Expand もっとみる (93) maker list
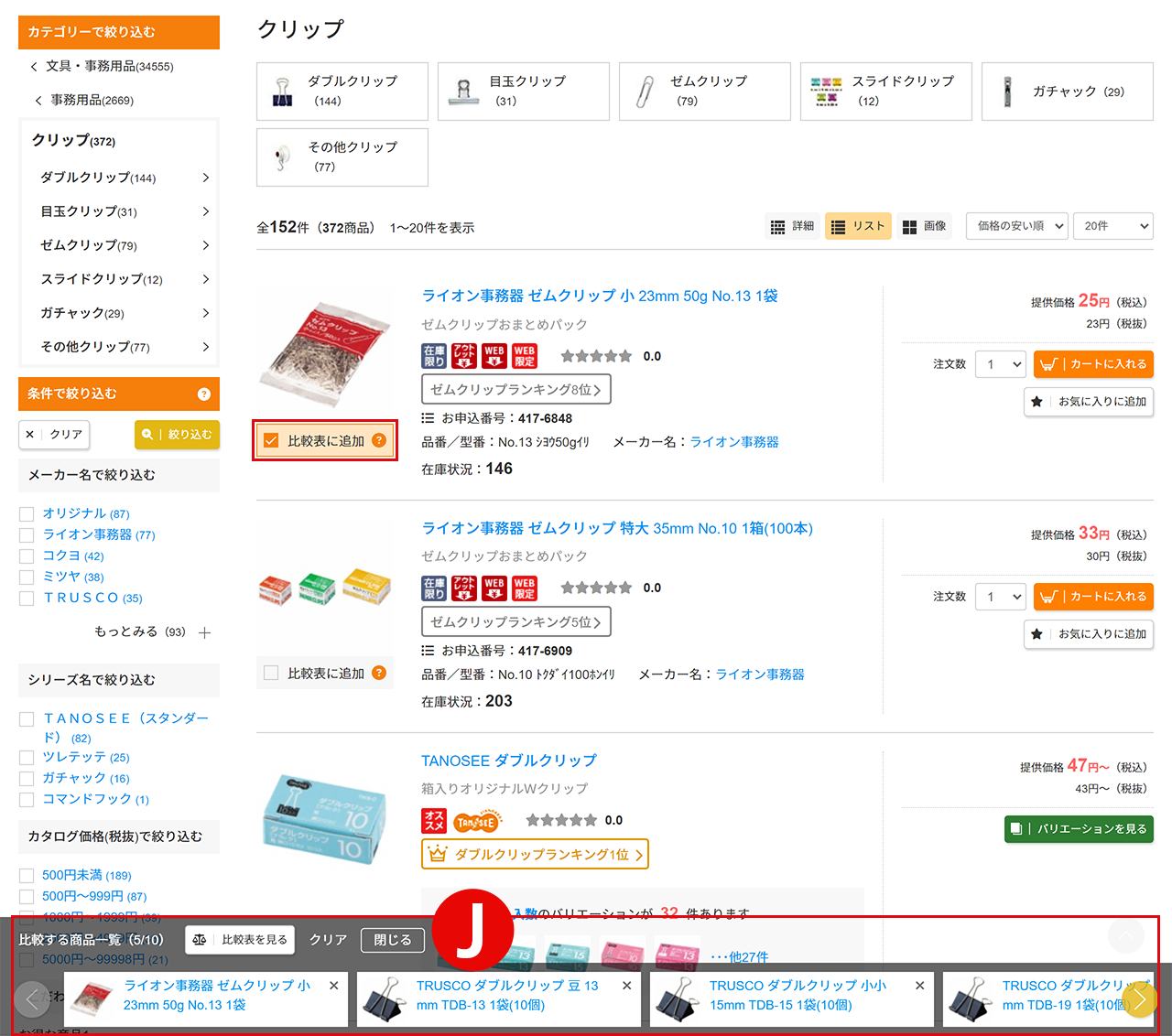This screenshot has width=1172, height=1036. tap(153, 632)
